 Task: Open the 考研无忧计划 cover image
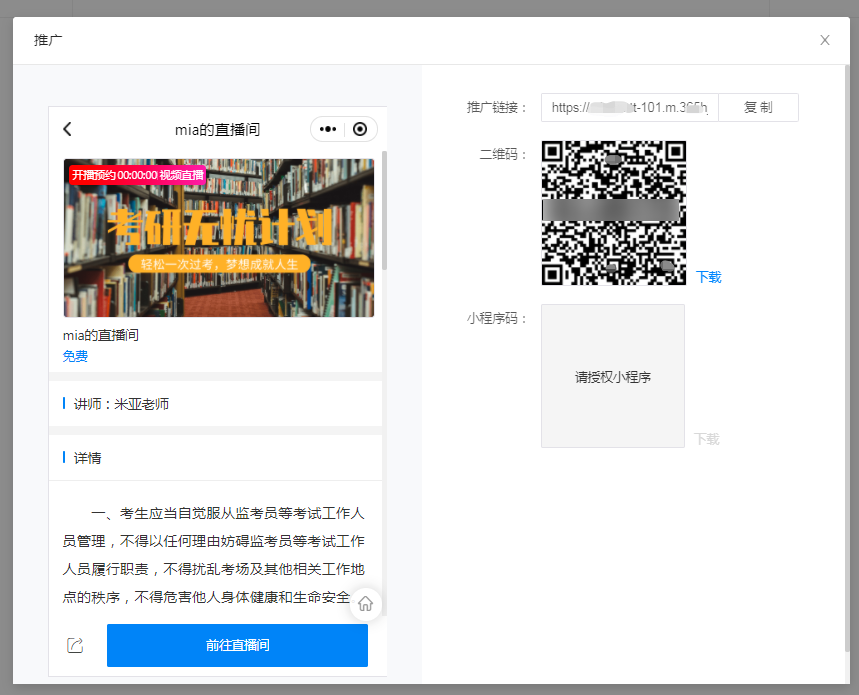point(219,238)
